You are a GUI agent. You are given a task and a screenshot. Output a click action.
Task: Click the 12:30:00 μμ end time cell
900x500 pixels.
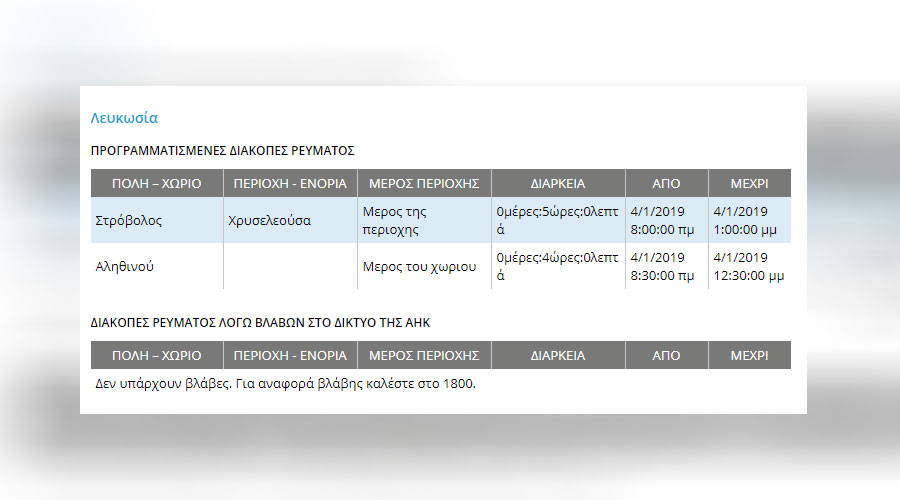(x=750, y=266)
